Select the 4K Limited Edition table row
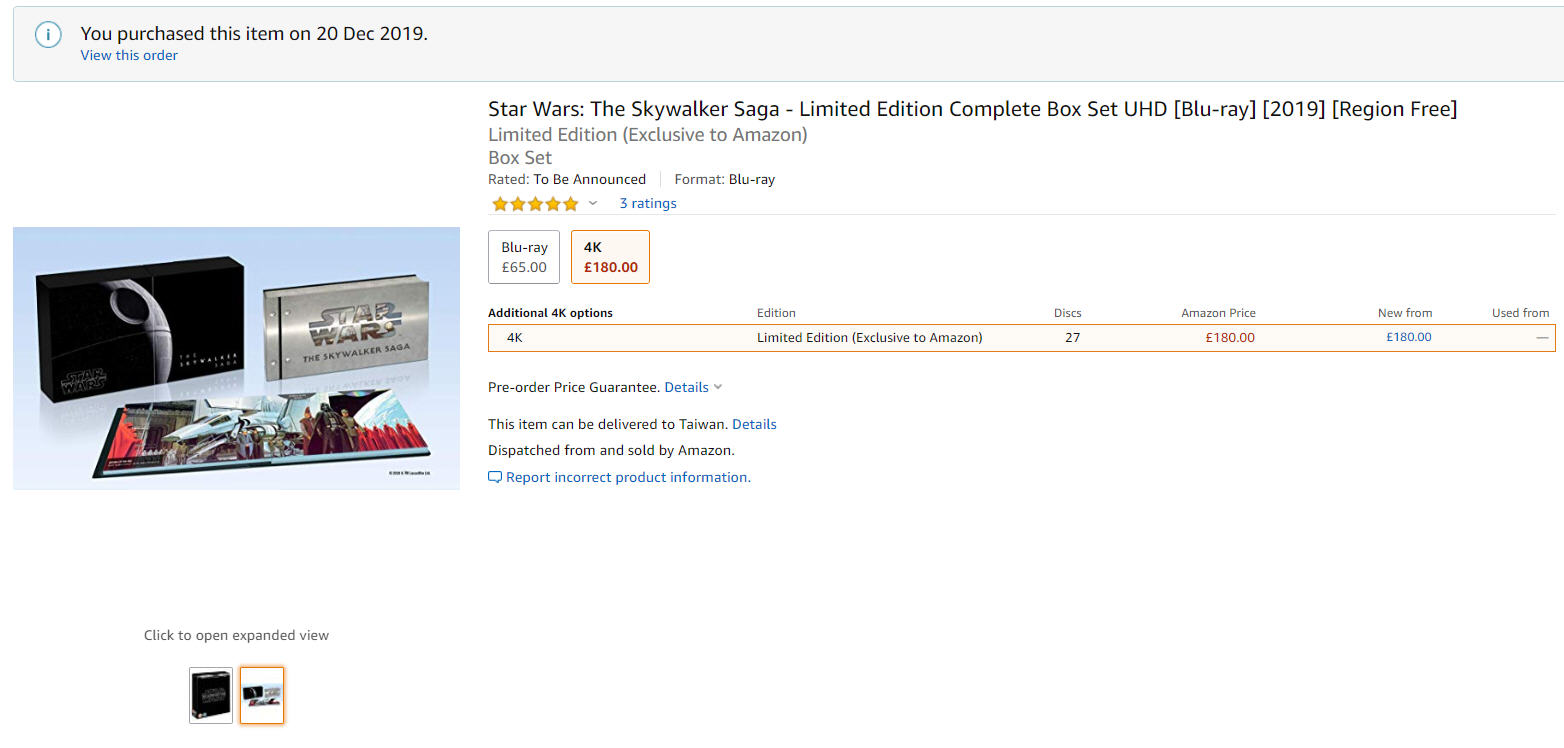This screenshot has height=748, width=1564. pyautogui.click(x=1022, y=338)
